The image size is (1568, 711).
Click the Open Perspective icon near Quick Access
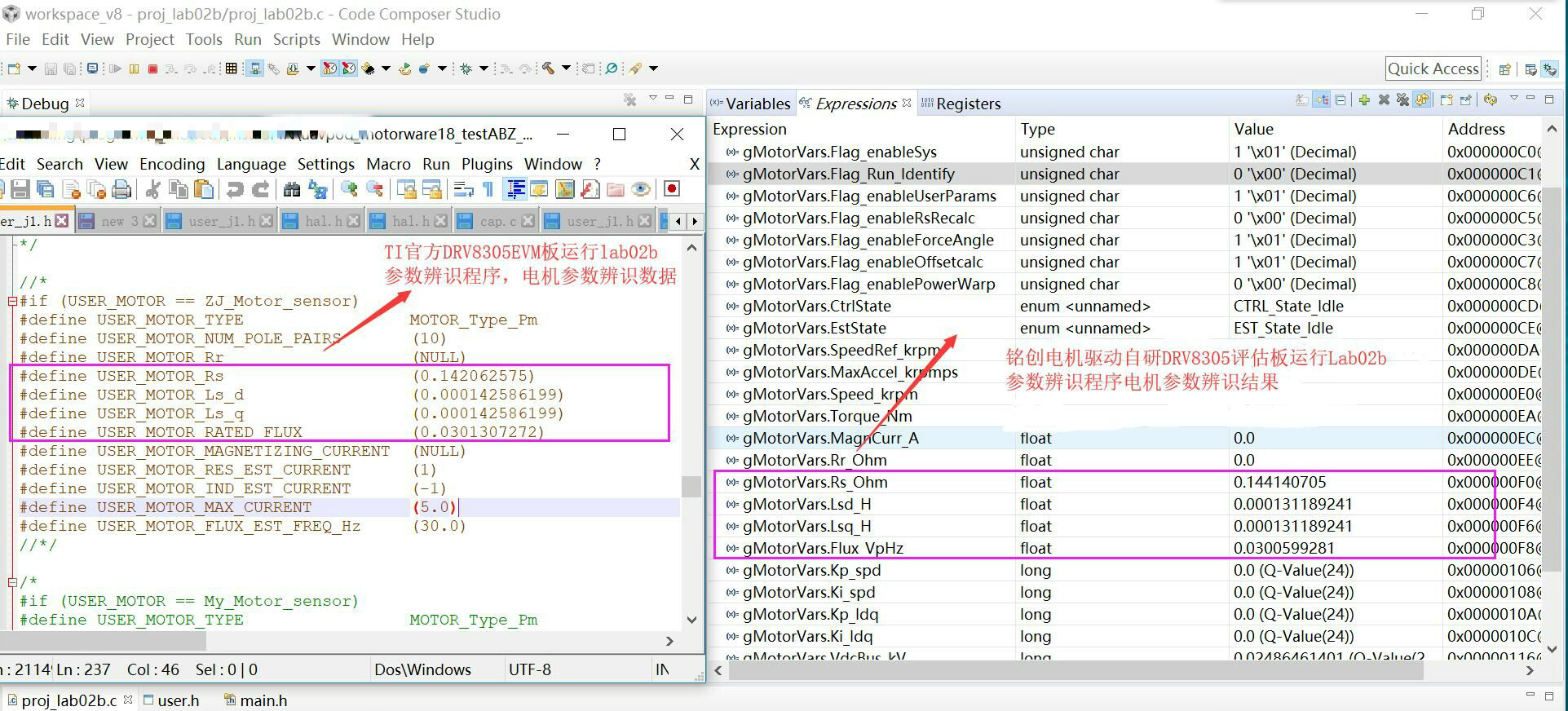point(1505,69)
